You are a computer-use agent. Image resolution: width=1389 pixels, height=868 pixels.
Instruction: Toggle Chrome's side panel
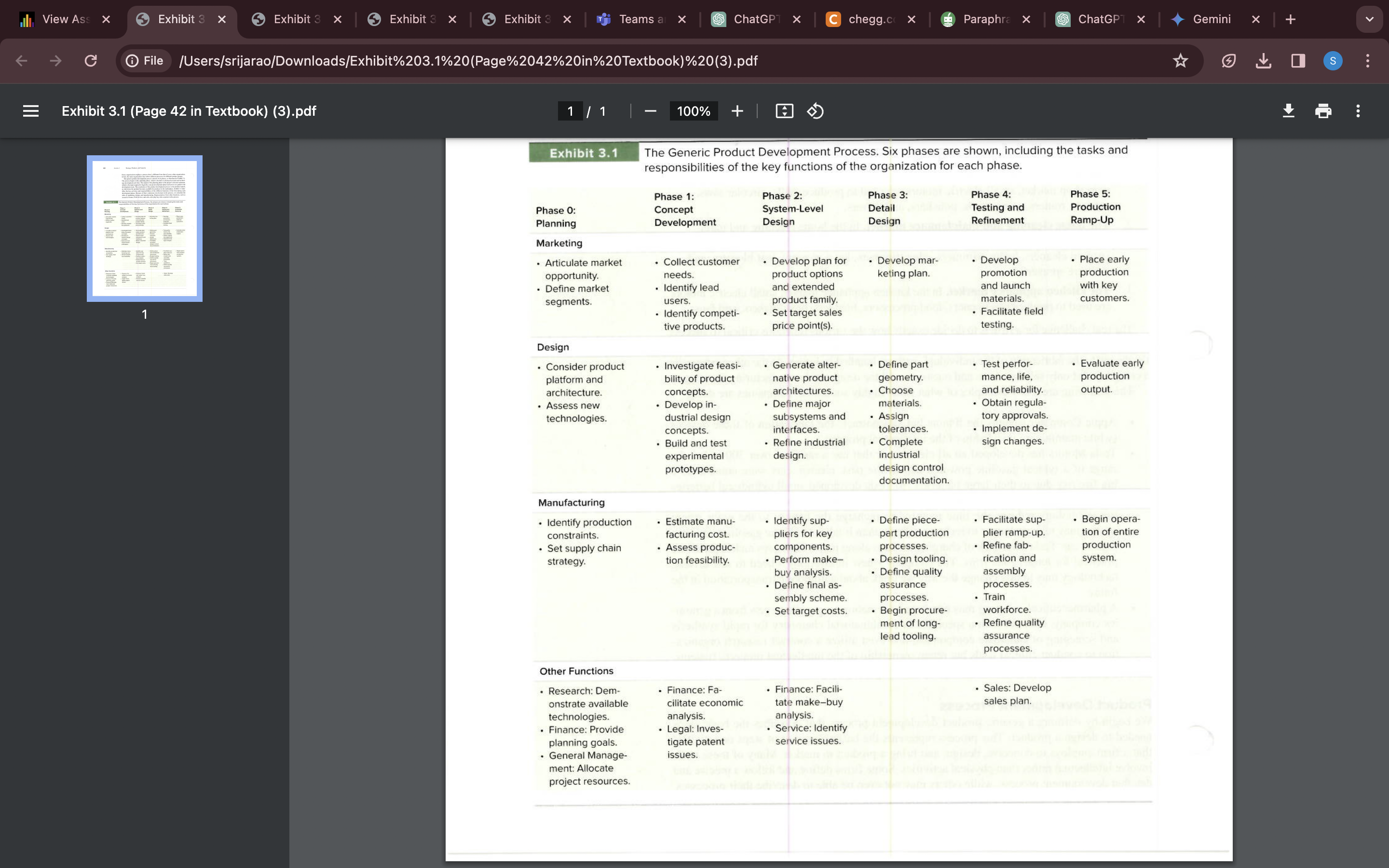[1298, 61]
